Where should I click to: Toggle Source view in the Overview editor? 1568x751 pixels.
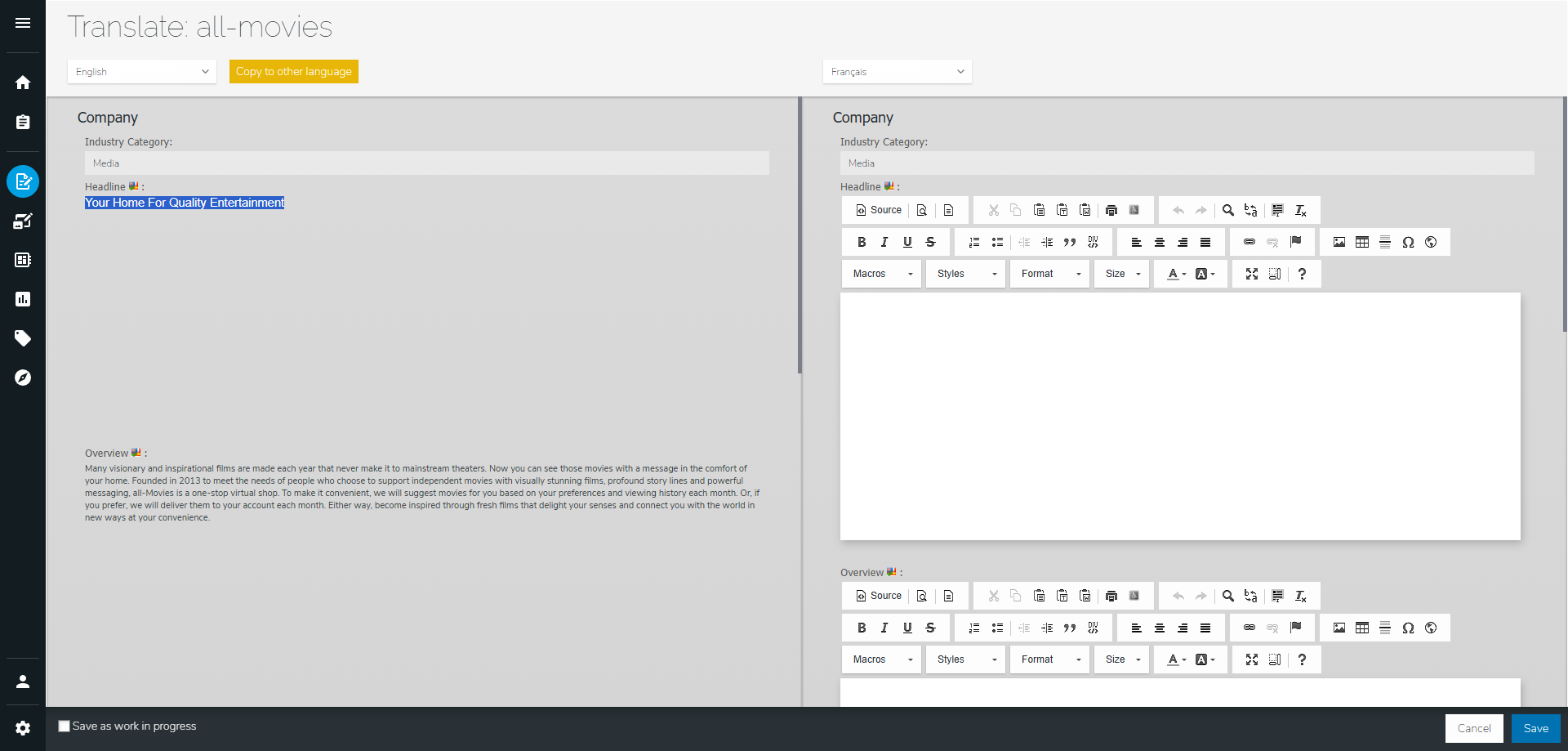pyautogui.click(x=879, y=596)
